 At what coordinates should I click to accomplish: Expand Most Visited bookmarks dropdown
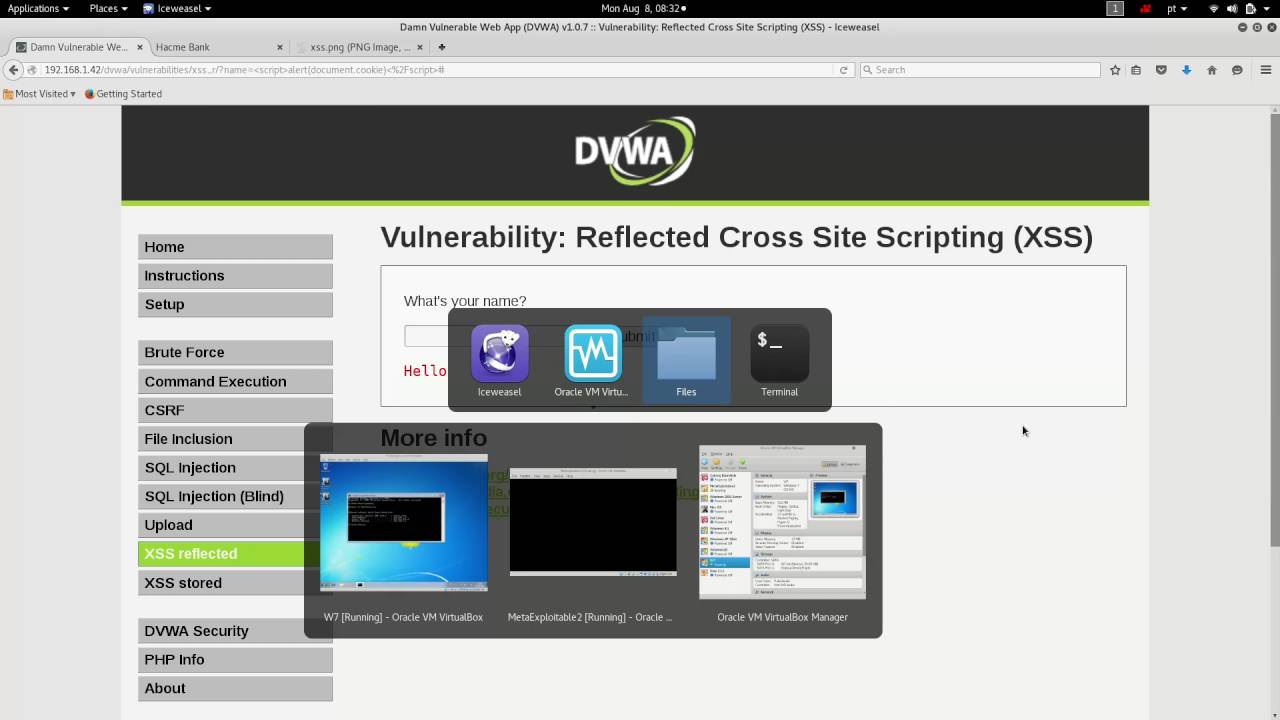(40, 94)
